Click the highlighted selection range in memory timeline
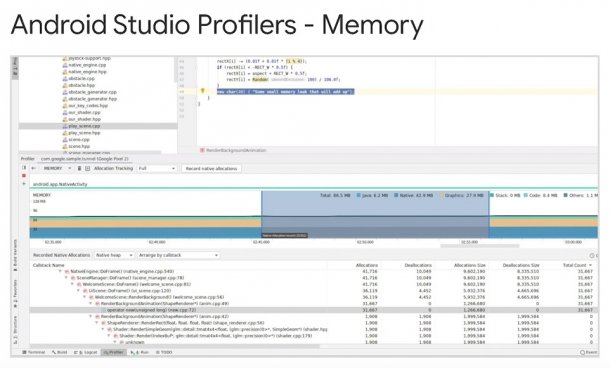610x368 pixels. [375, 214]
